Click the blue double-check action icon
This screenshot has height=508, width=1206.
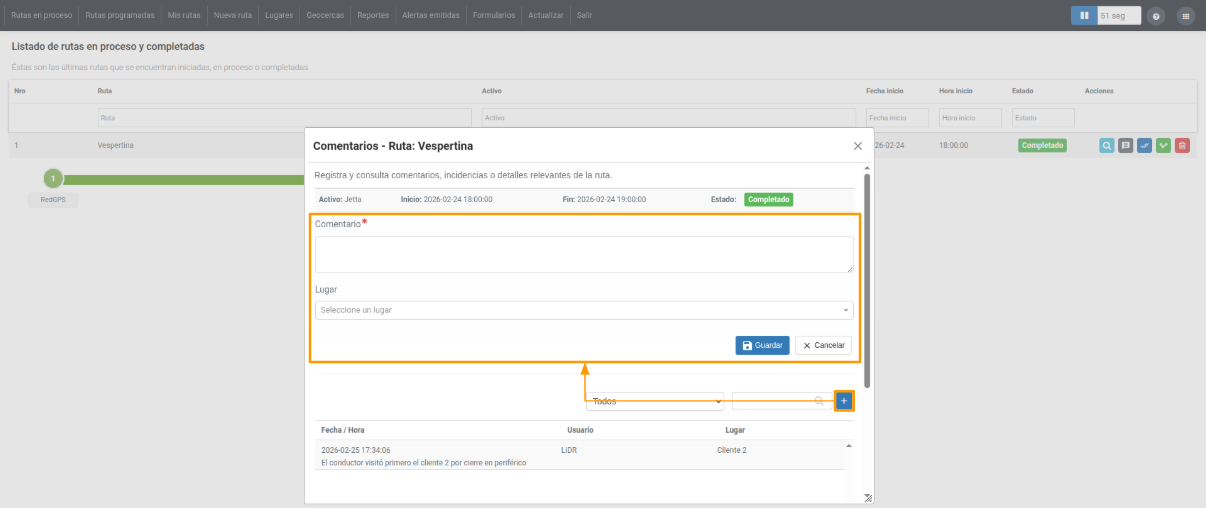(1145, 145)
